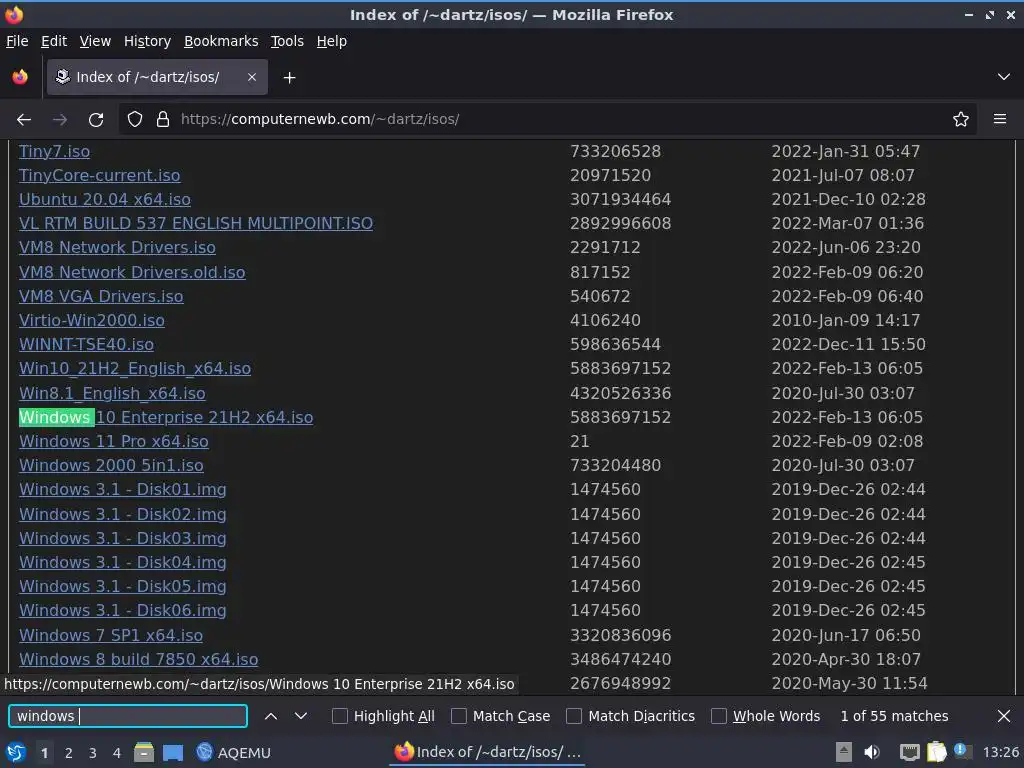This screenshot has height=768, width=1024.
Task: Open update notification tray icon
Action: pos(961,751)
